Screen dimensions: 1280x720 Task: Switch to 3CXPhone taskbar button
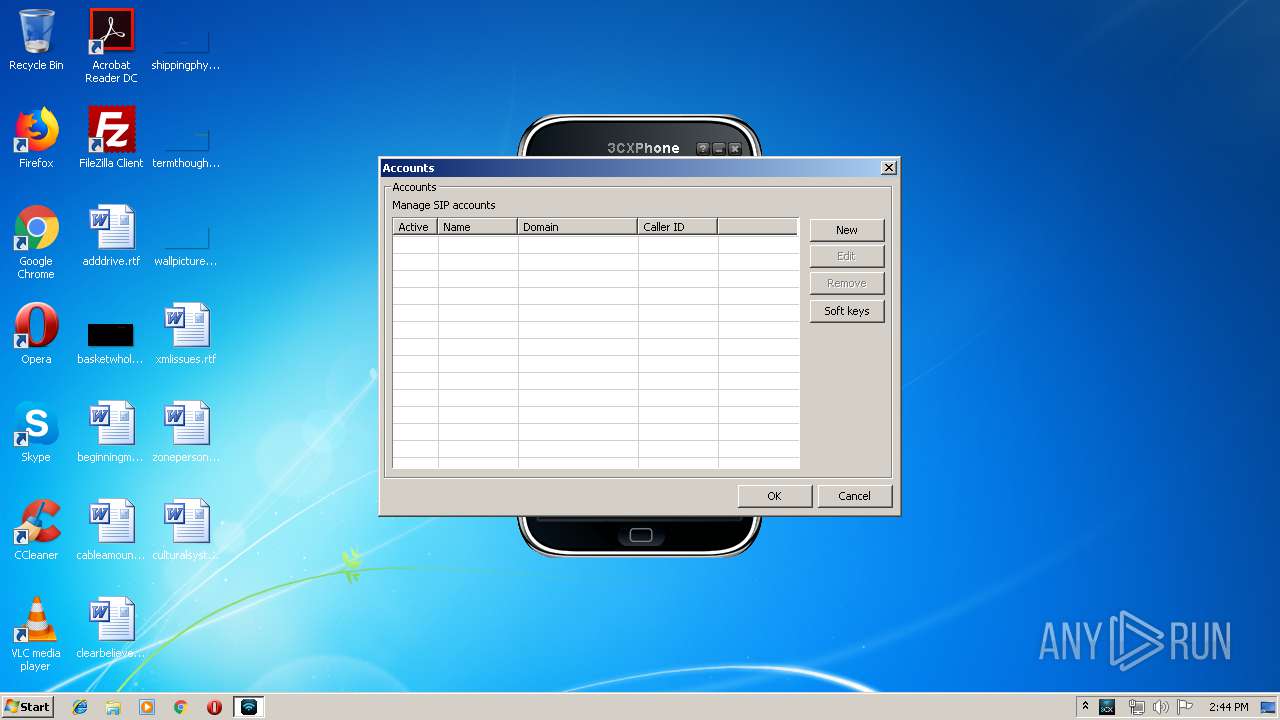point(249,707)
